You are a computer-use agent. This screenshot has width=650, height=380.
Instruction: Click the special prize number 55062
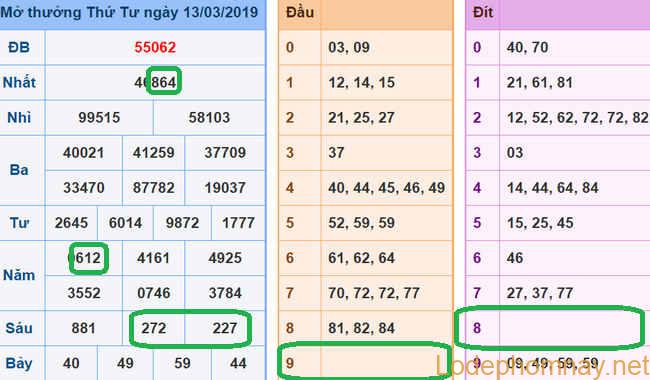pos(155,47)
